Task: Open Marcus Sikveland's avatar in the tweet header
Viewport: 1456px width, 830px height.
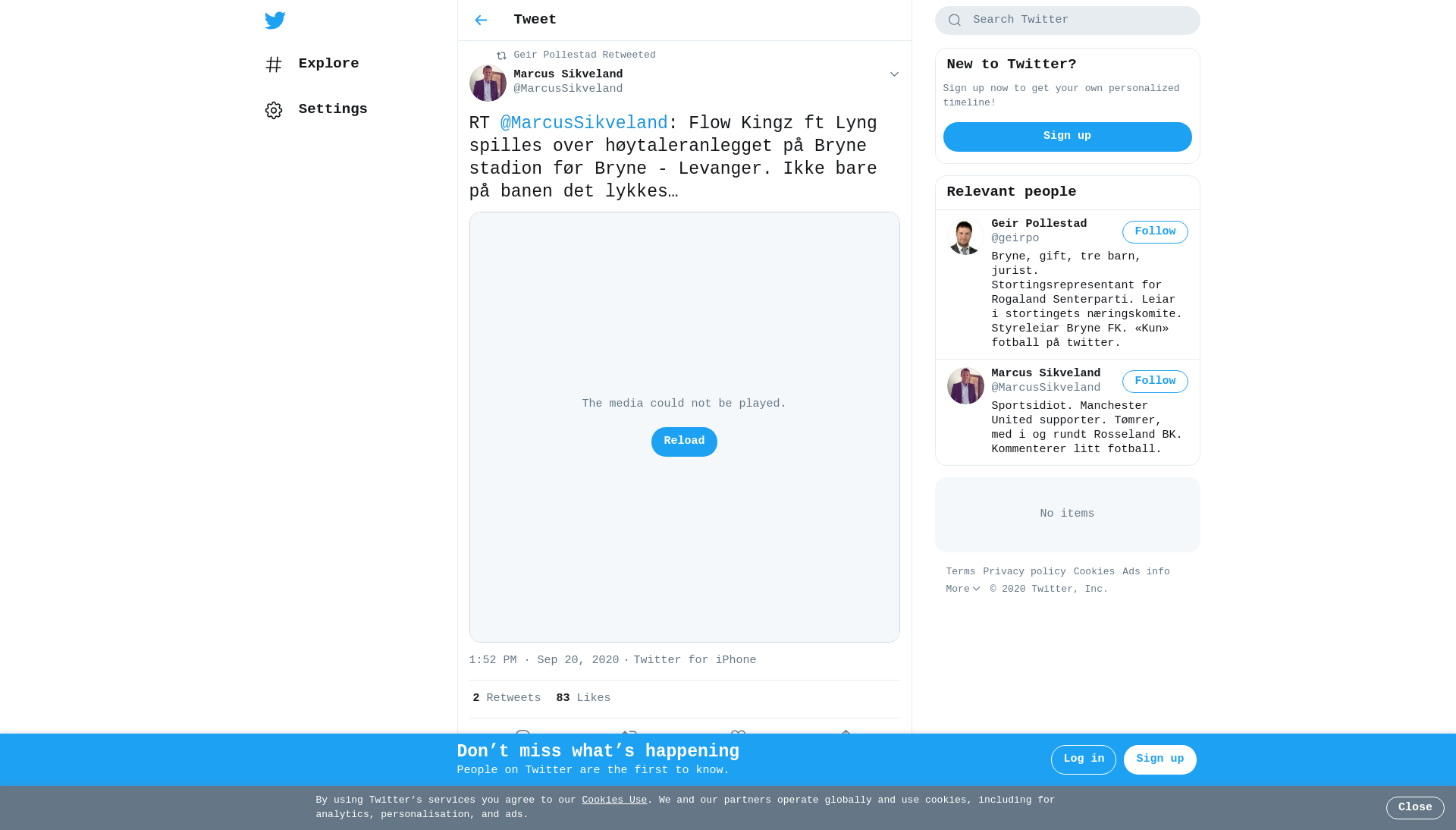Action: [488, 83]
